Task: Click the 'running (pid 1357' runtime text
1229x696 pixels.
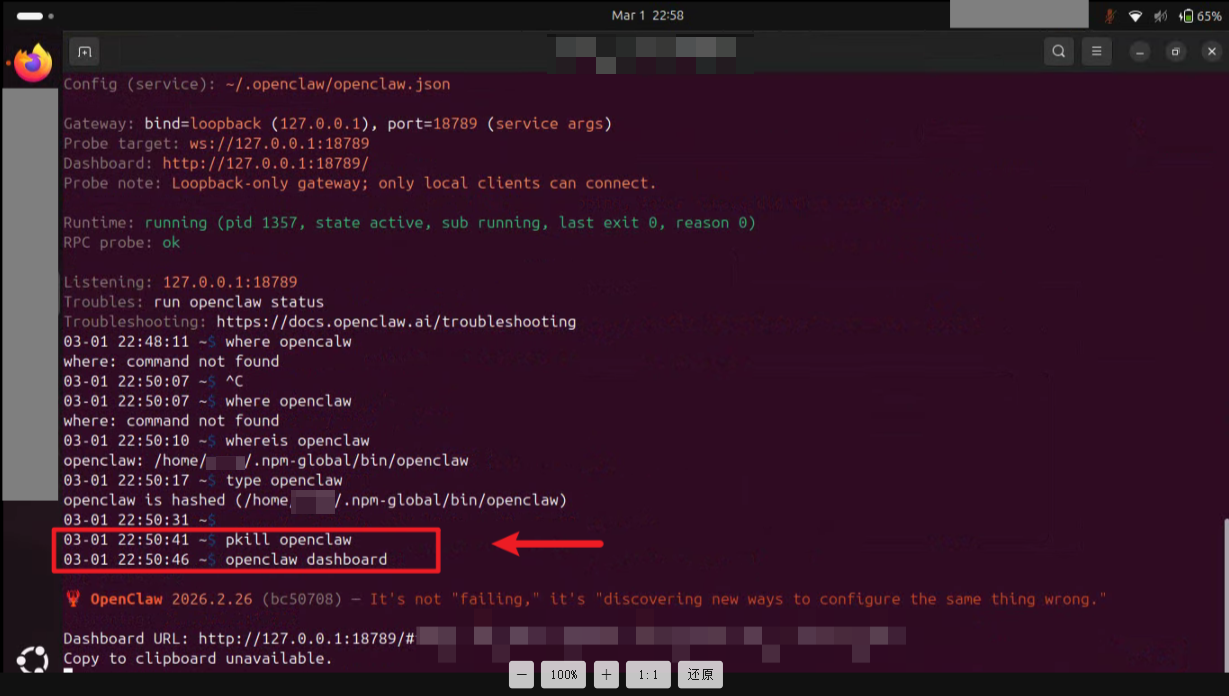Action: [x=221, y=223]
